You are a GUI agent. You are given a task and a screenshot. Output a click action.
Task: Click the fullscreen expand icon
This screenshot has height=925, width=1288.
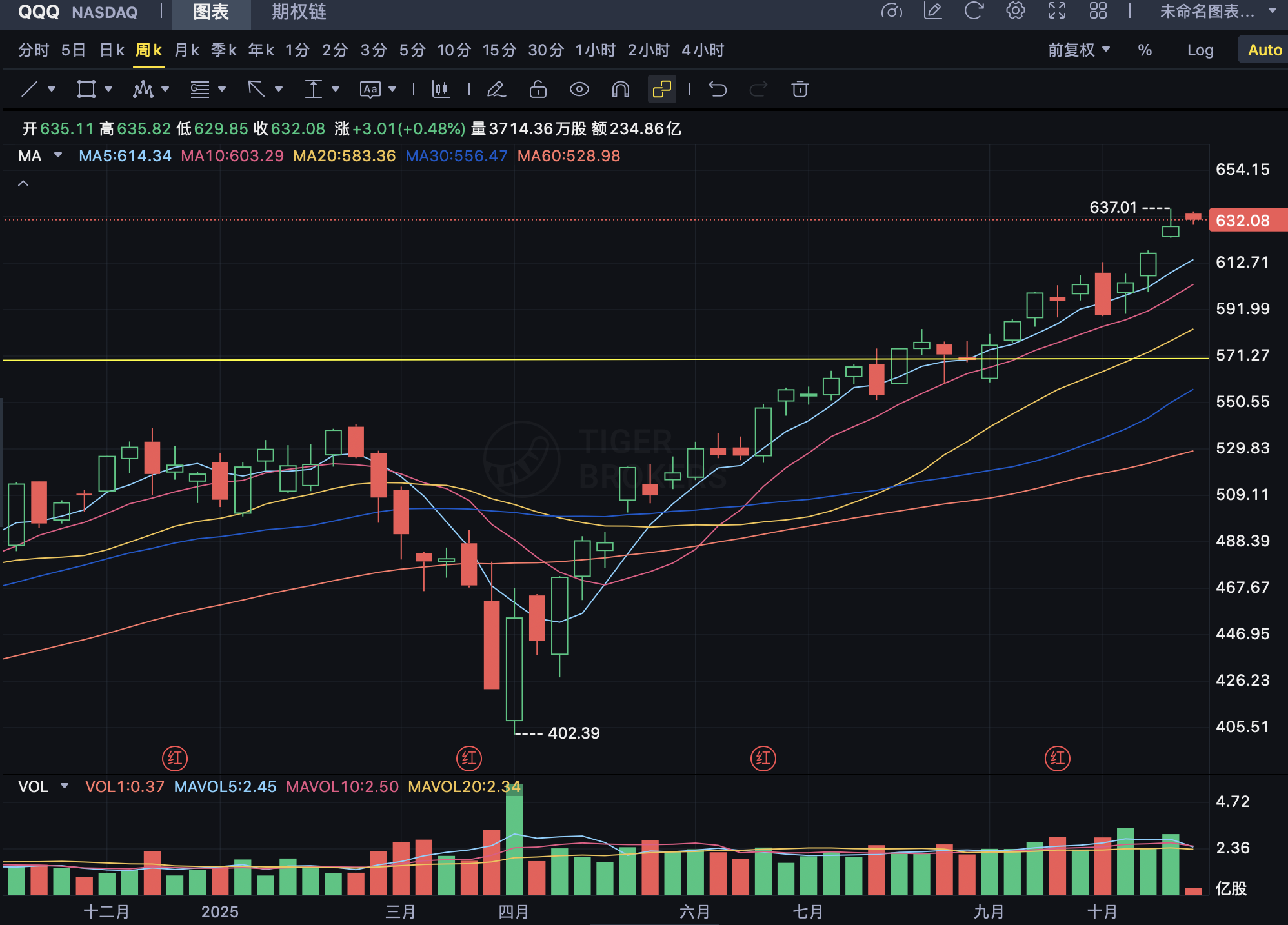coord(1056,11)
